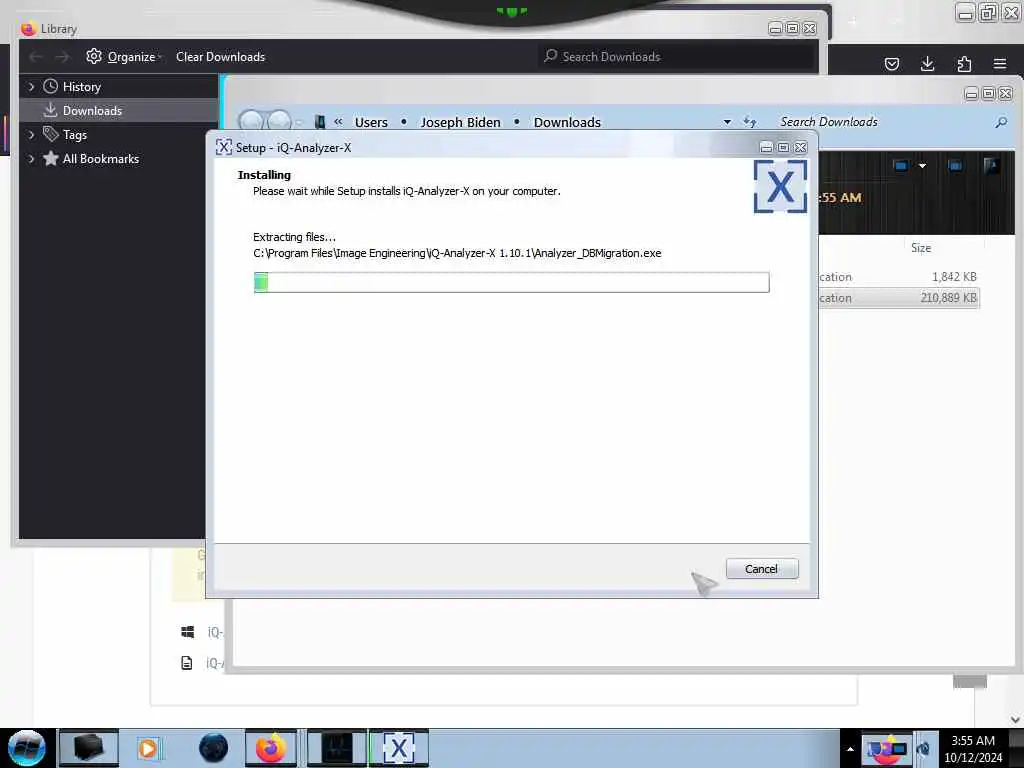Click taskbar clock showing 3:55 AM
1024x768 pixels.
click(973, 749)
